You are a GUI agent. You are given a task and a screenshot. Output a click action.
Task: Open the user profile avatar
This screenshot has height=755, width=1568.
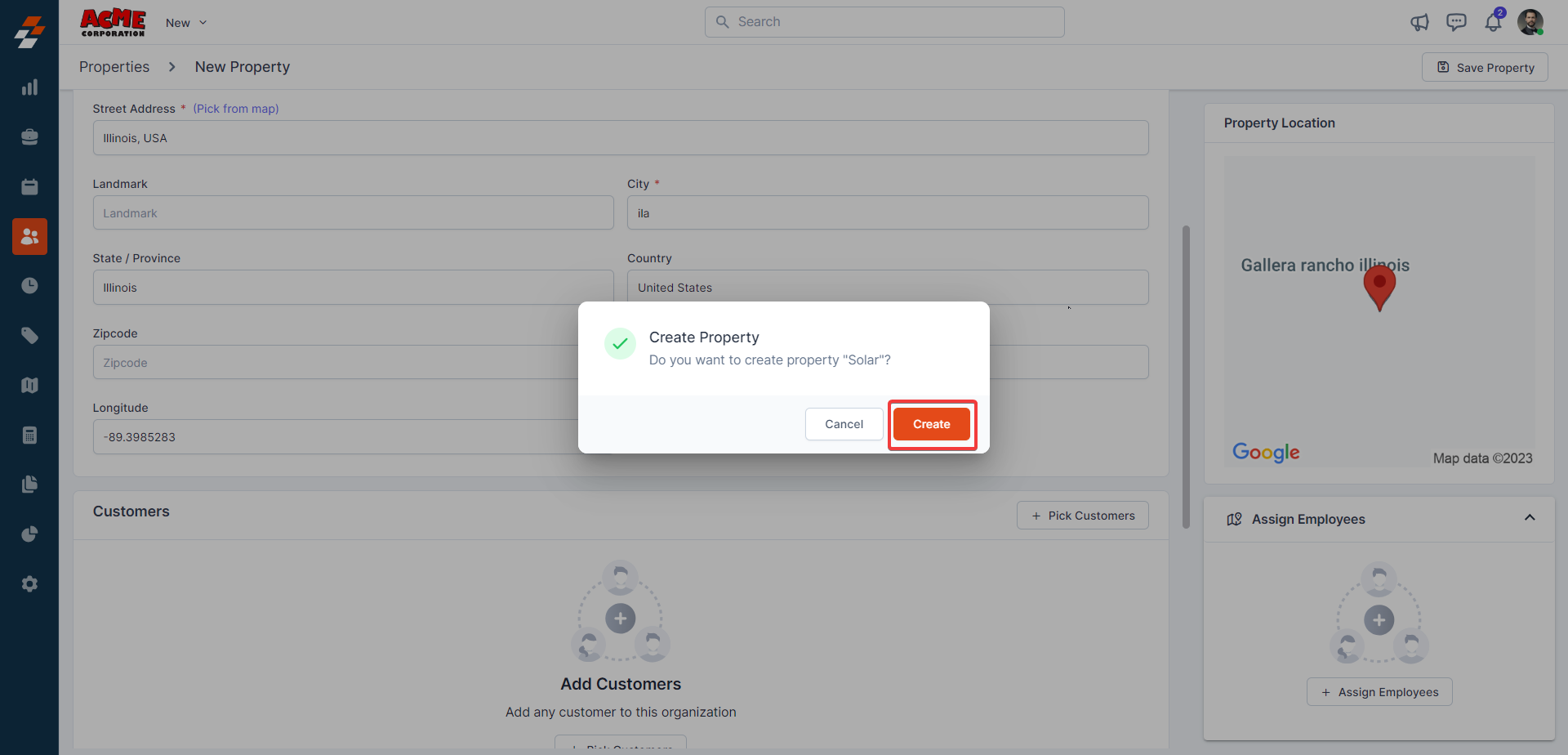pos(1530,22)
